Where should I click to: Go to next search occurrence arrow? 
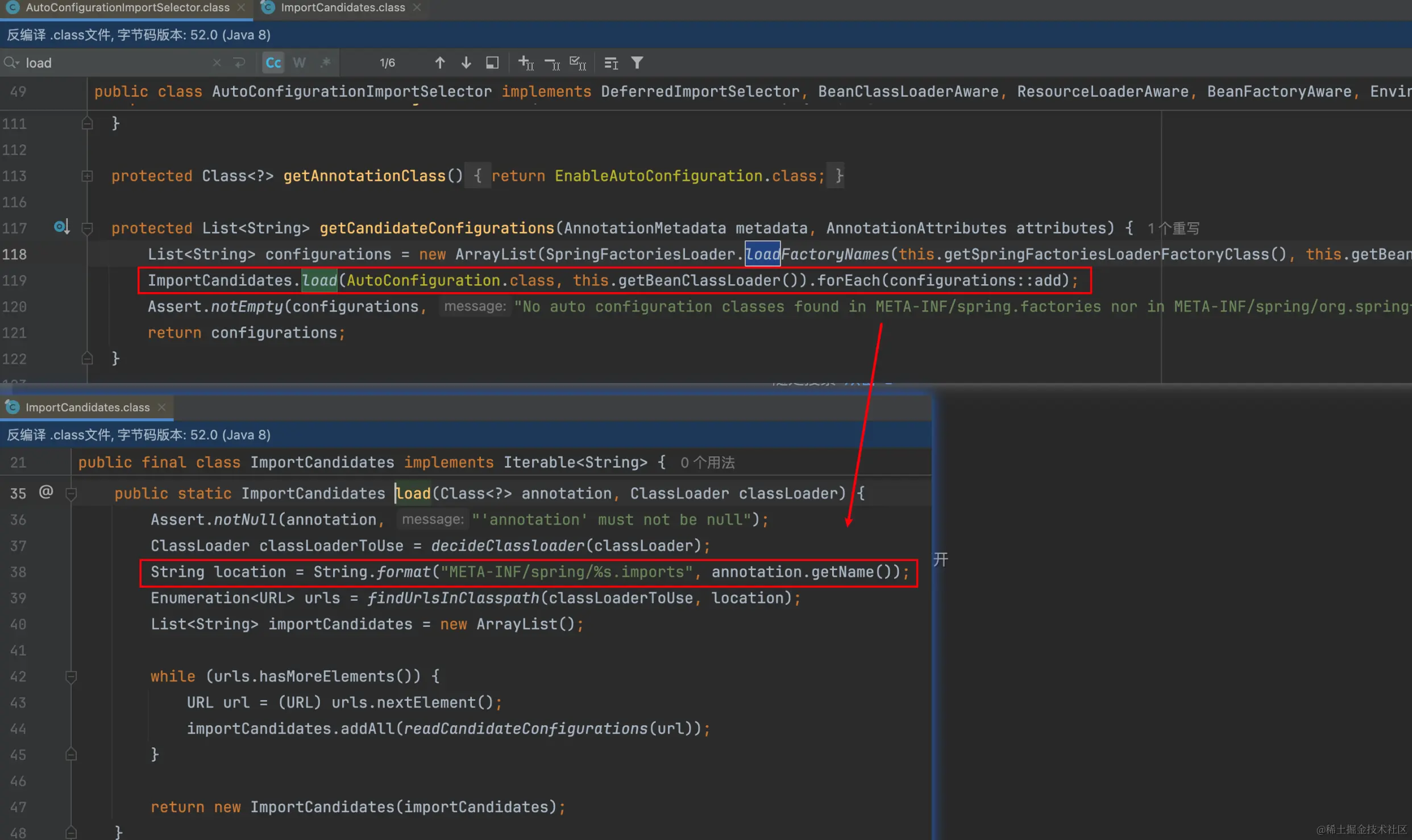tap(466, 63)
